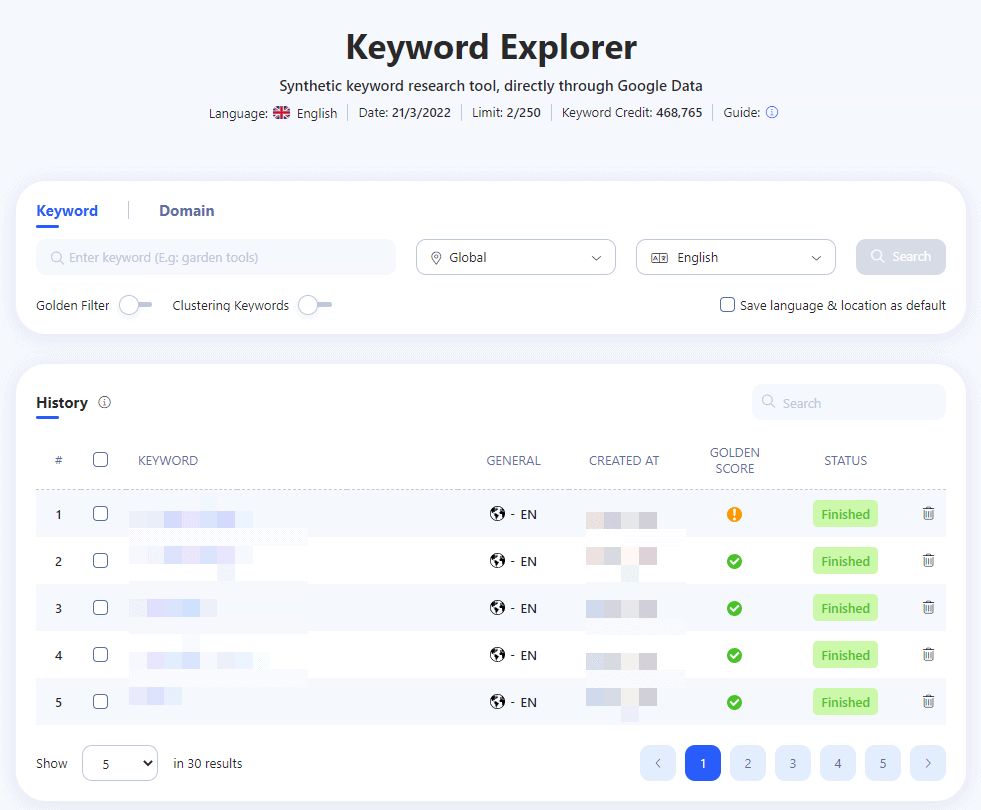Image resolution: width=981 pixels, height=810 pixels.
Task: Switch to the Keyword tab
Action: click(67, 211)
